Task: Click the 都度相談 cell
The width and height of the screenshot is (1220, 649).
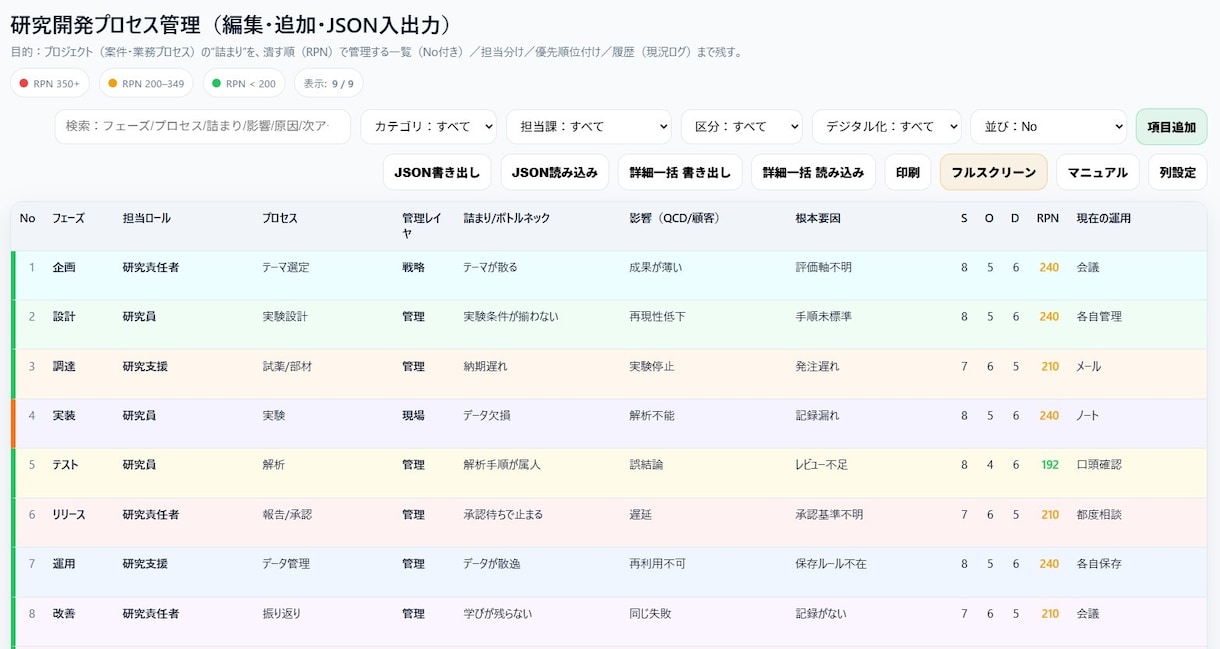Action: [1099, 514]
